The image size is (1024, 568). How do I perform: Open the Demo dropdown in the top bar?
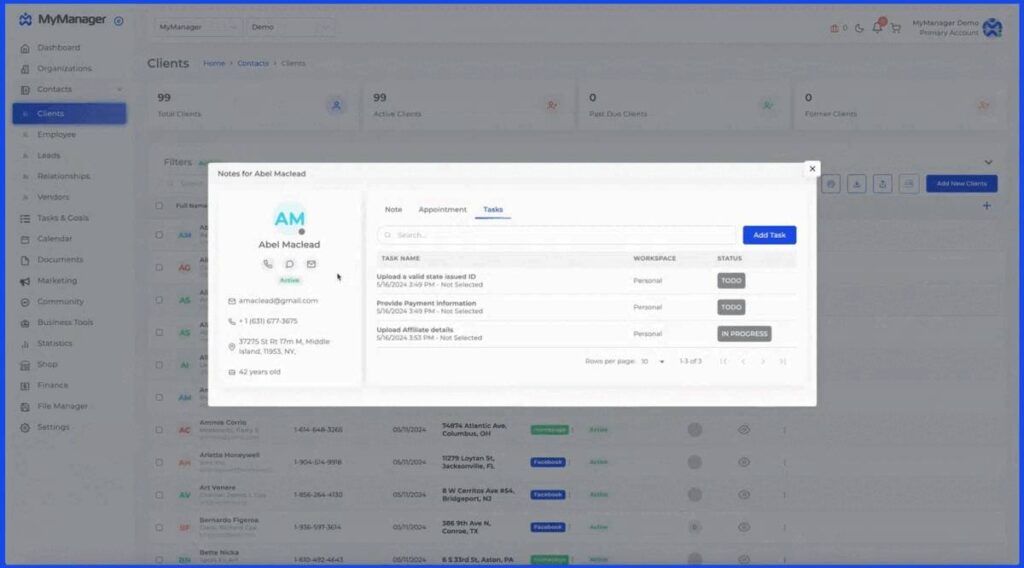pyautogui.click(x=291, y=27)
